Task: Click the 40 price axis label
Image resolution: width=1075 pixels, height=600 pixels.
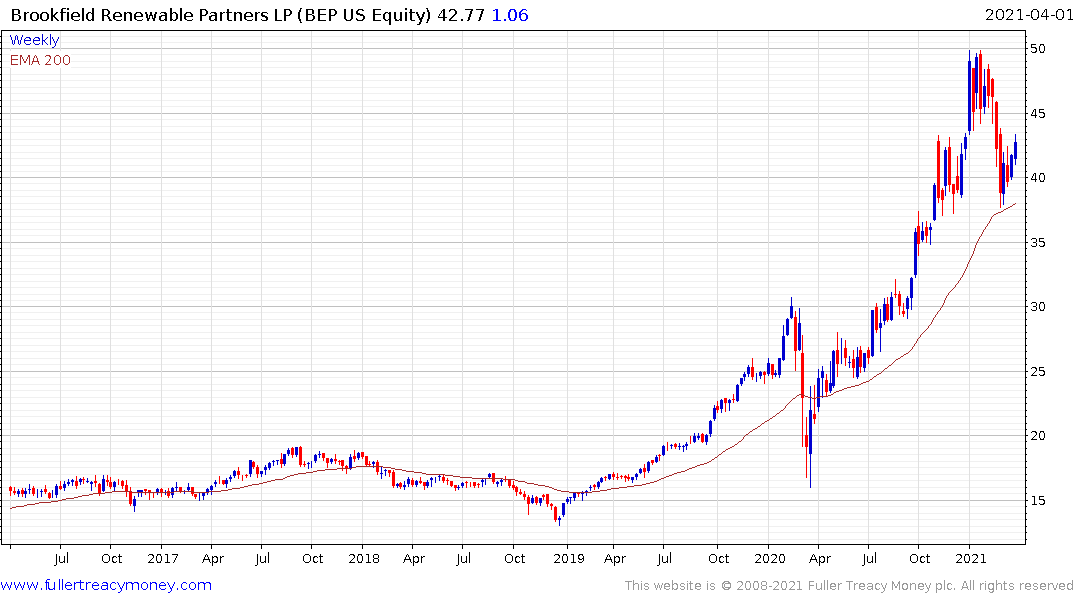Action: pos(1037,178)
